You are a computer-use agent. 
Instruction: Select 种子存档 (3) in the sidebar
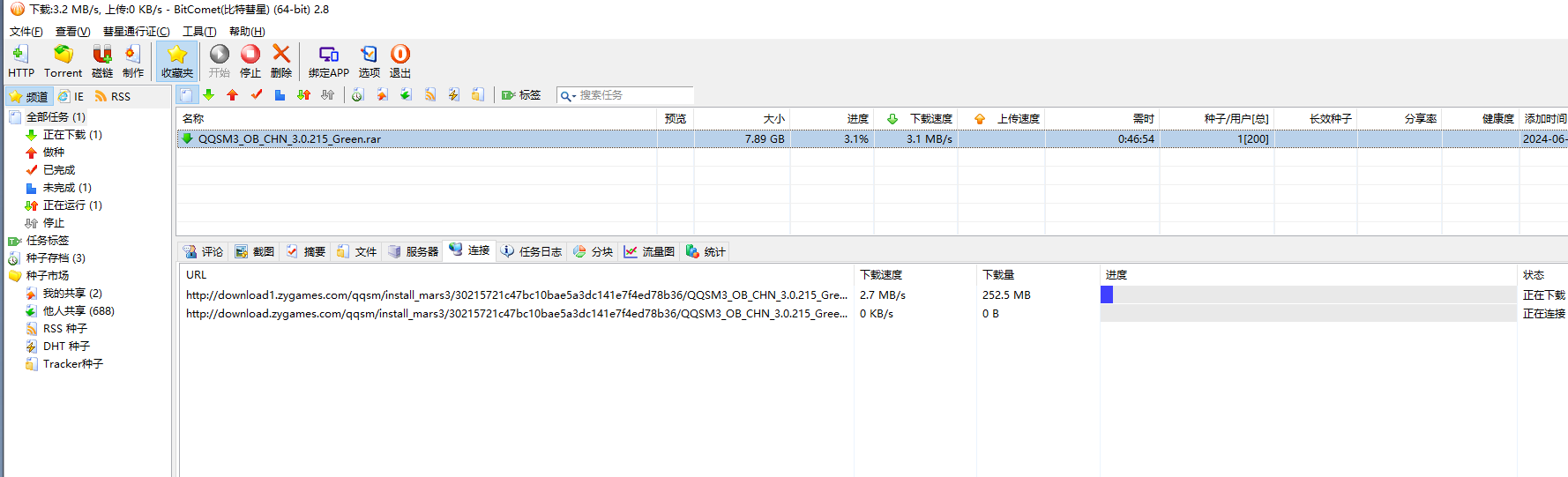[x=56, y=258]
